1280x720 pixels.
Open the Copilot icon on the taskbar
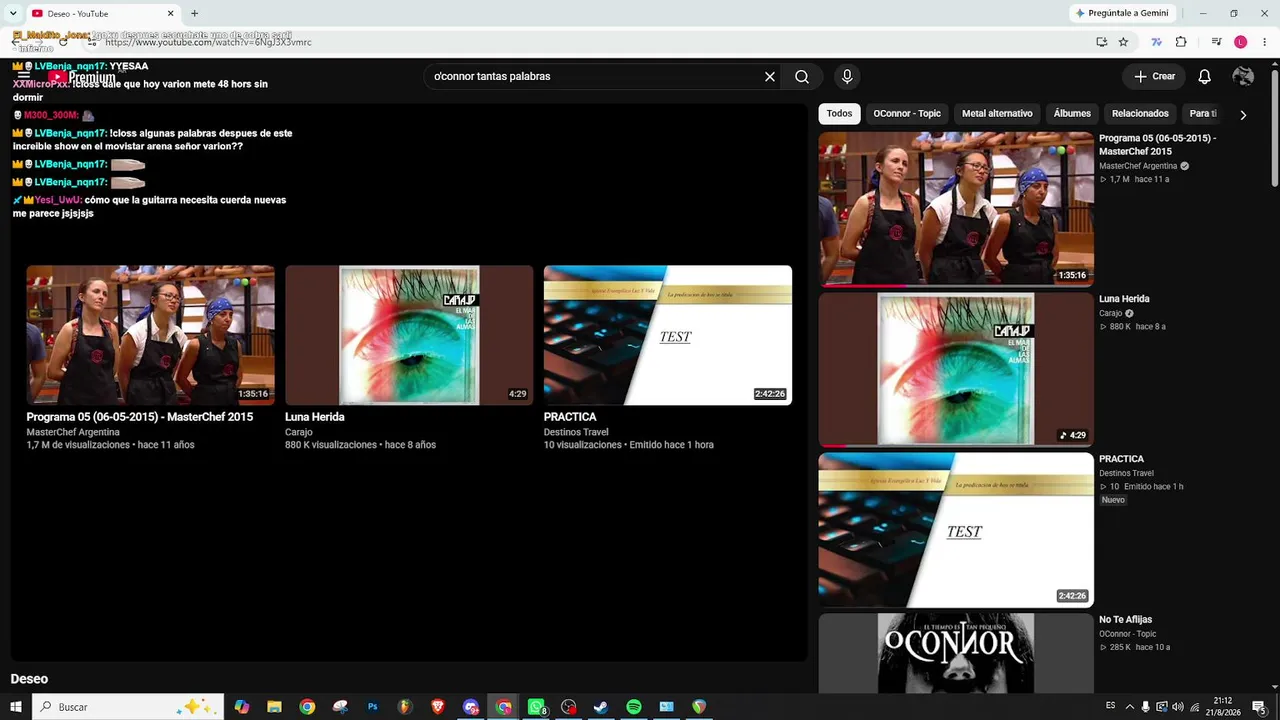[241, 707]
